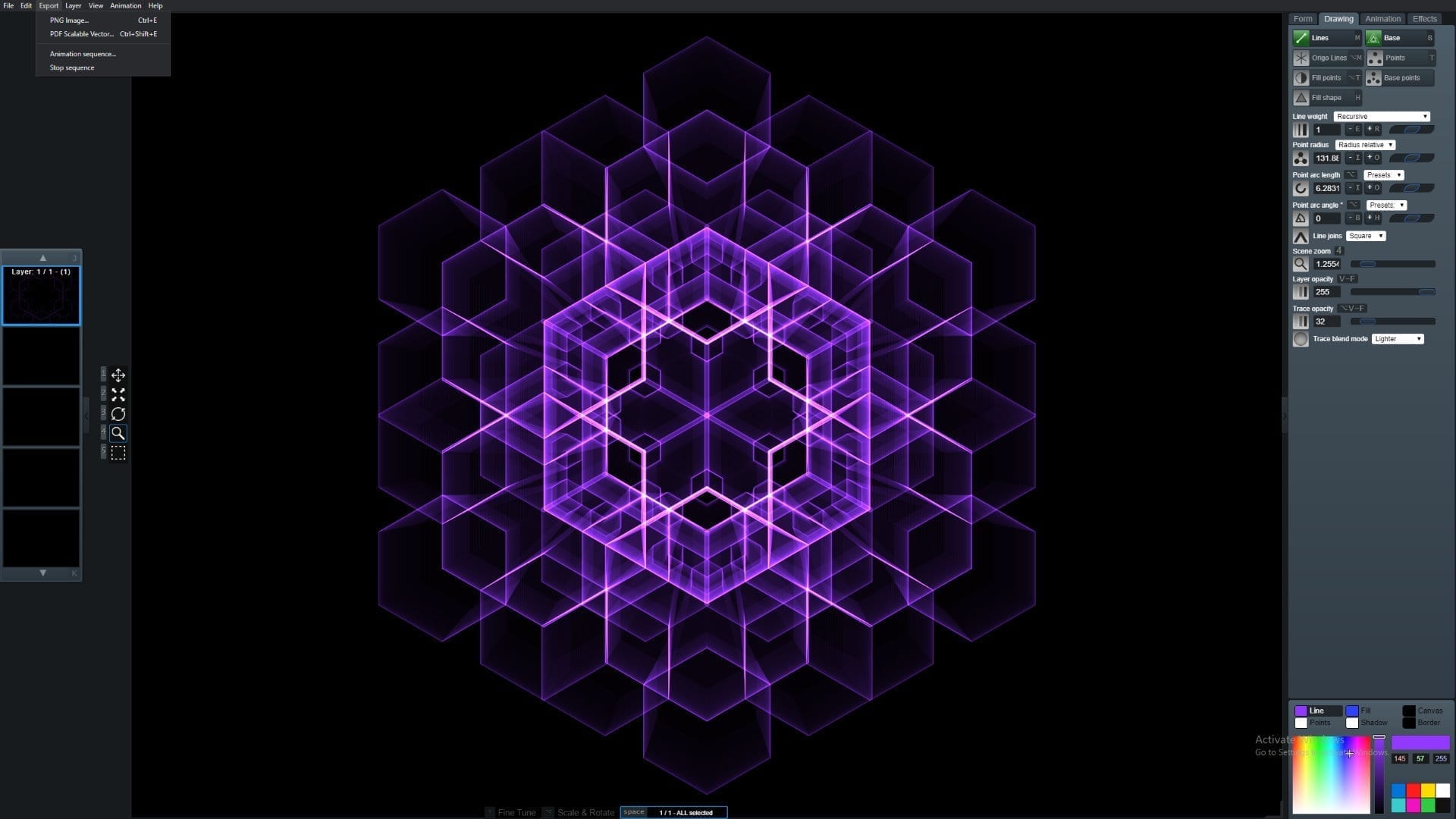Select the Layer 1 / 1 thumbnail
1456x819 pixels.
[x=41, y=295]
